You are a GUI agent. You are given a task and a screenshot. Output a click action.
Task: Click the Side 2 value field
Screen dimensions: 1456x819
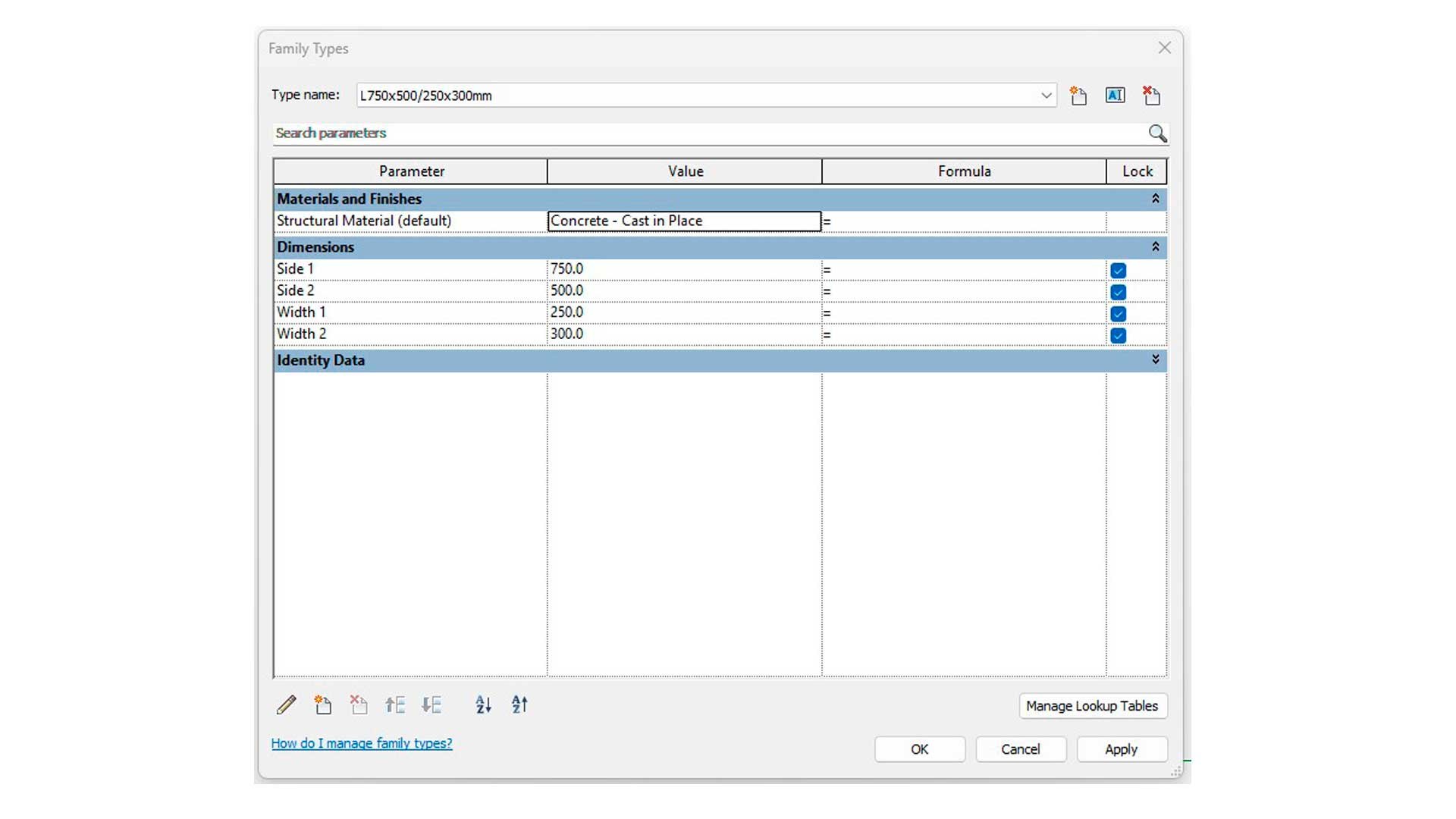682,291
